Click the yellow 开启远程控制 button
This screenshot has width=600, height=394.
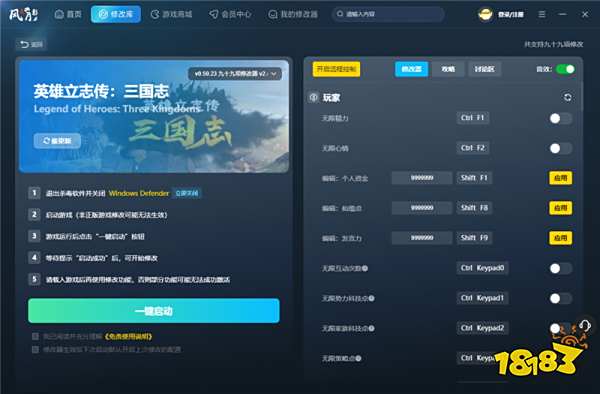tap(336, 69)
